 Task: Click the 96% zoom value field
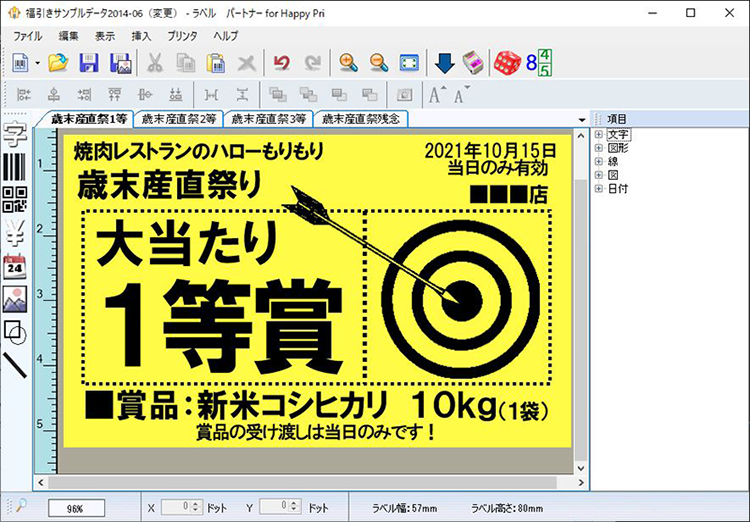point(76,508)
